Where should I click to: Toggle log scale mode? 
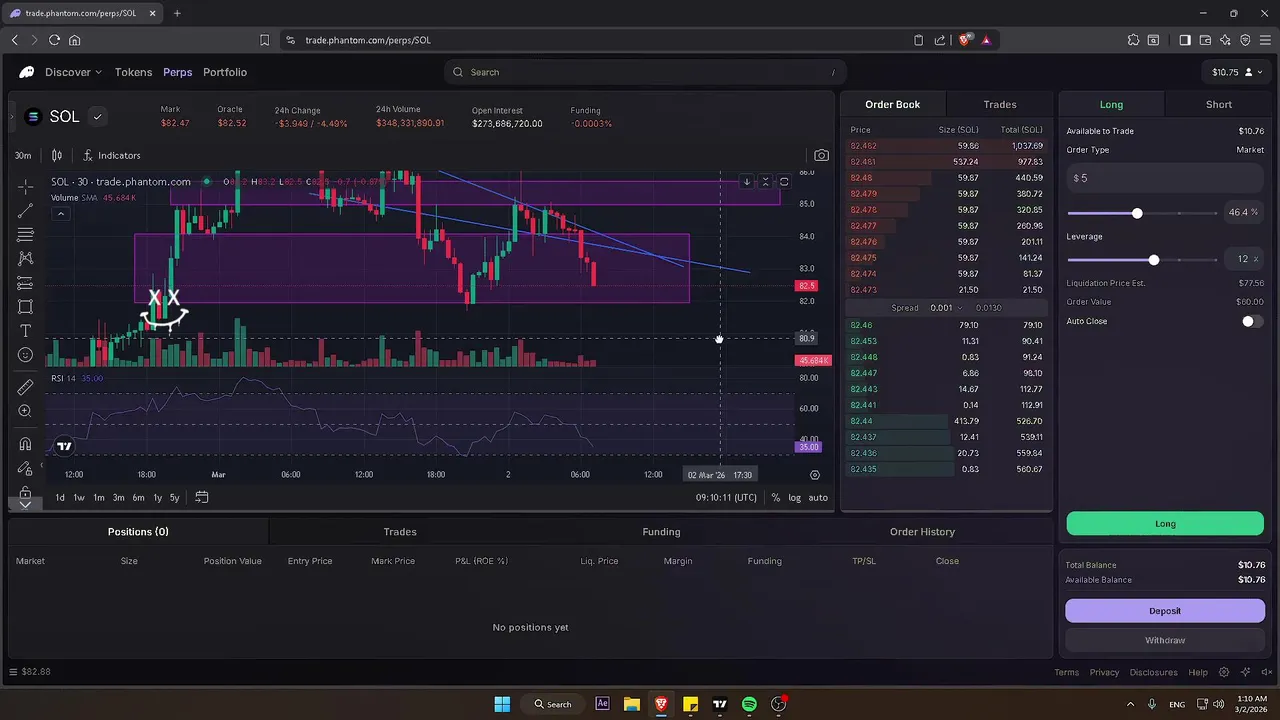(x=795, y=497)
